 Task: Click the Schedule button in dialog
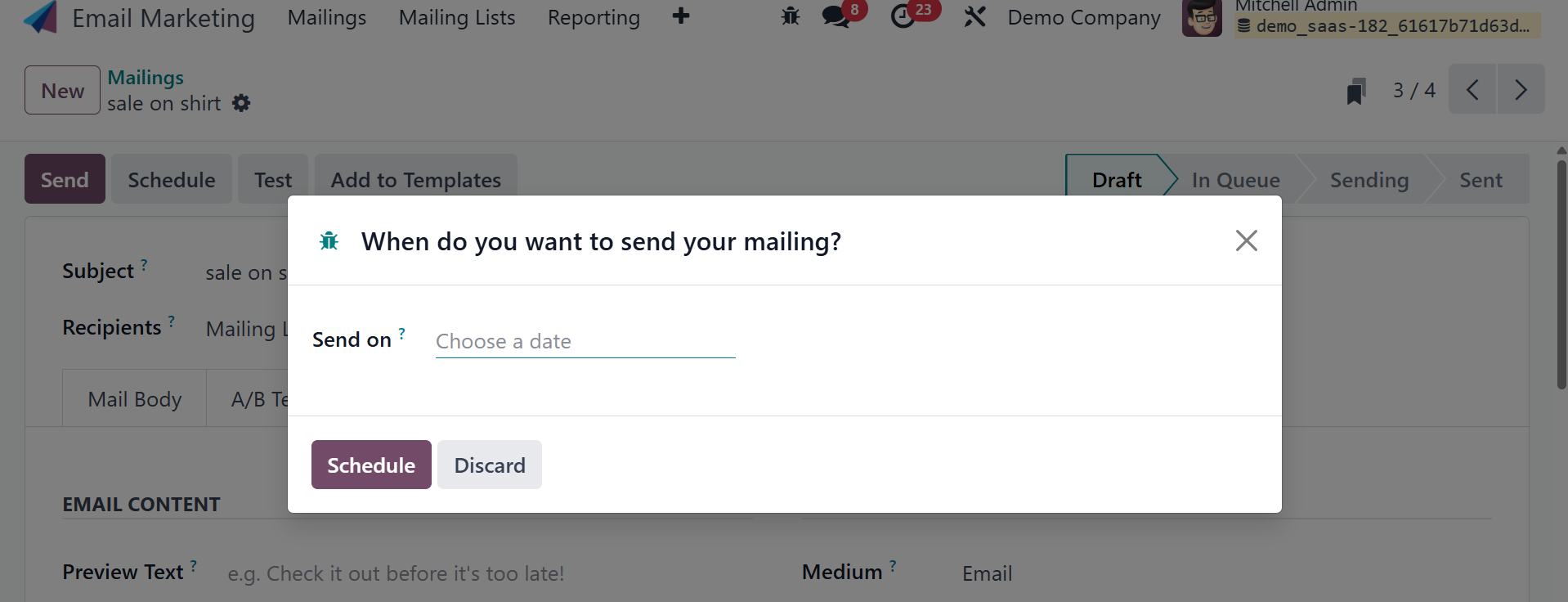pos(371,465)
